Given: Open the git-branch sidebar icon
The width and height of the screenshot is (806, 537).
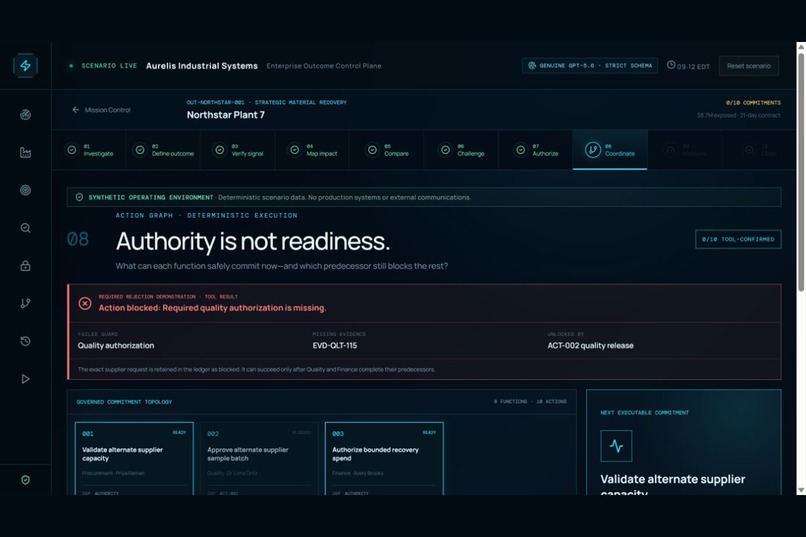Looking at the screenshot, I should click(25, 303).
